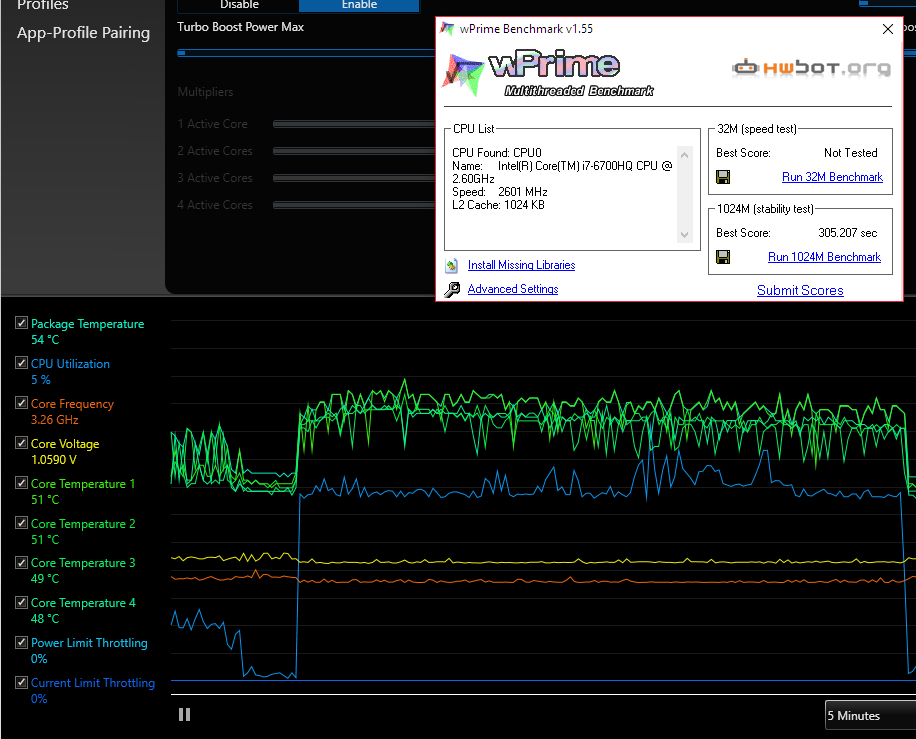Click CPU List scrollbar up arrow

[x=685, y=155]
